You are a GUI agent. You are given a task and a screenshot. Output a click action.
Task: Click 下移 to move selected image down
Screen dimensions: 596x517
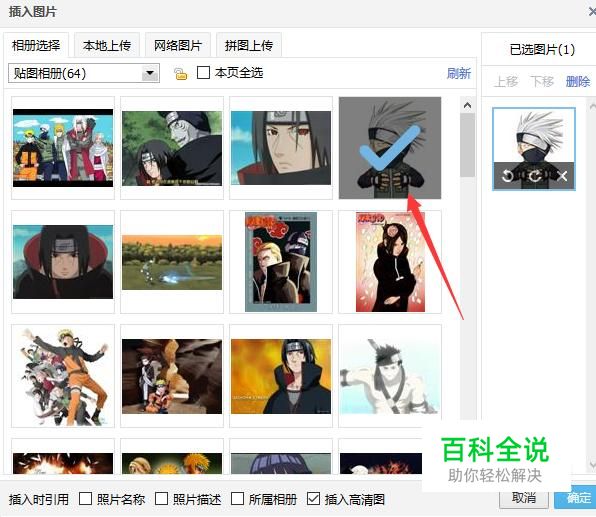pos(542,81)
